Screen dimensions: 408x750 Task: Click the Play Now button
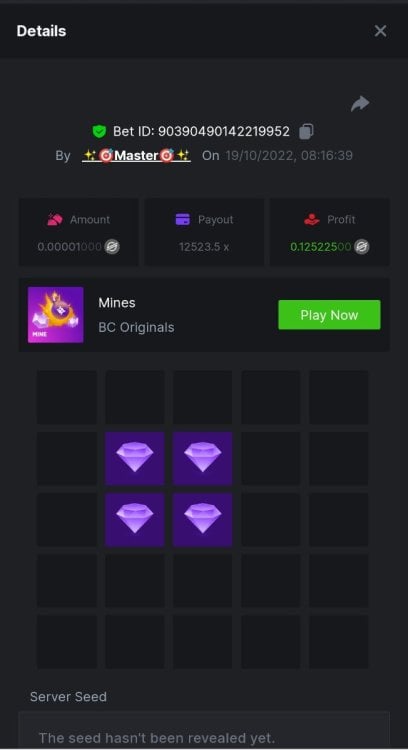coord(329,315)
